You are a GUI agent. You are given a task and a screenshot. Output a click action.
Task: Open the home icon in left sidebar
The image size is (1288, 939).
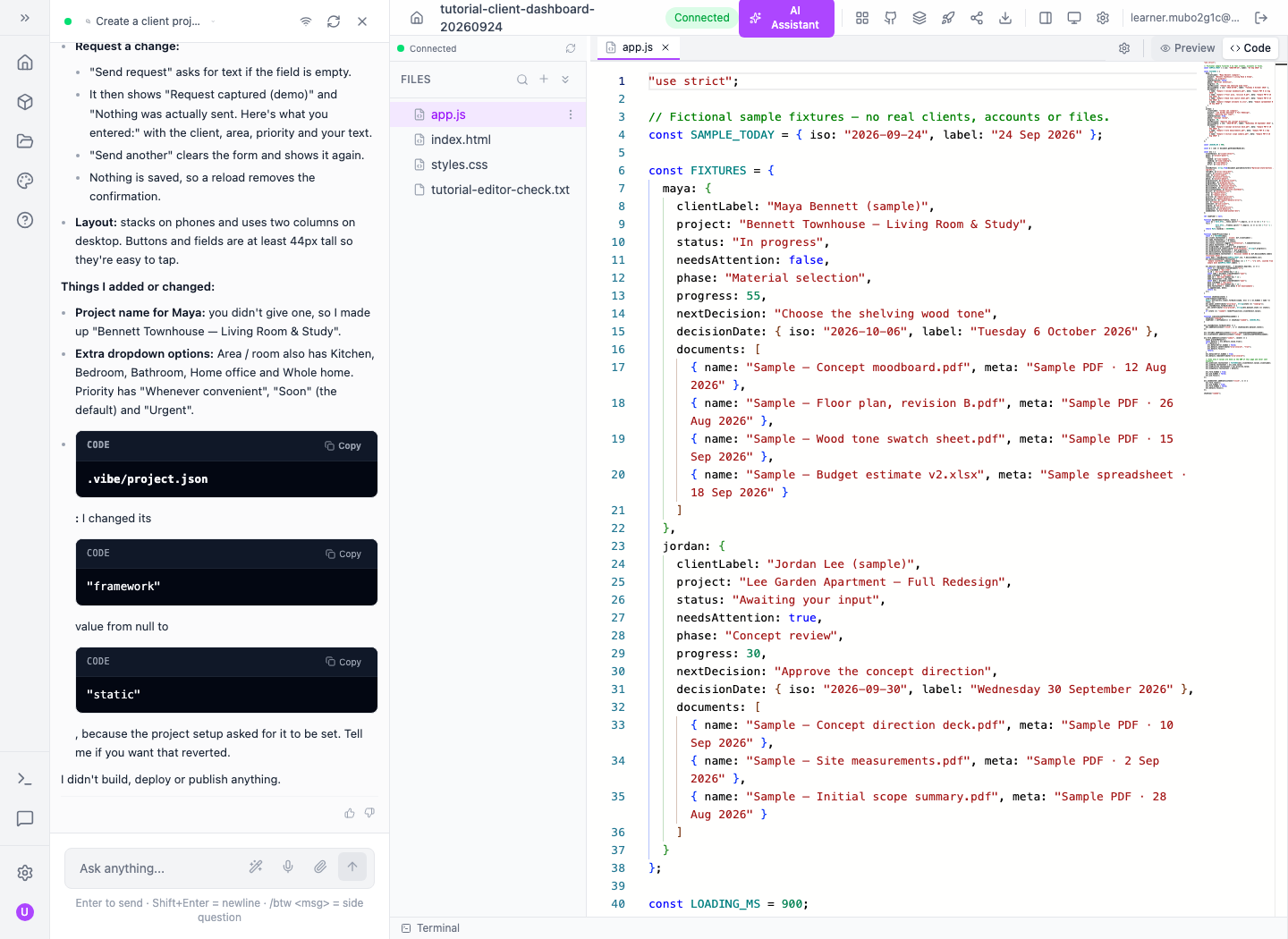pyautogui.click(x=25, y=63)
